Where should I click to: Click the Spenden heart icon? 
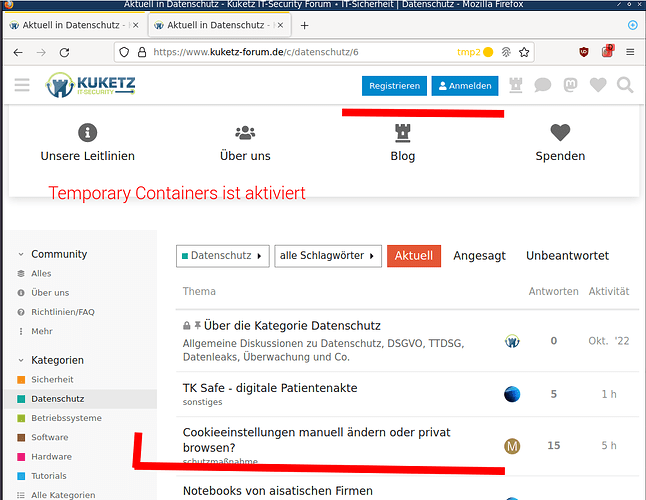point(560,133)
